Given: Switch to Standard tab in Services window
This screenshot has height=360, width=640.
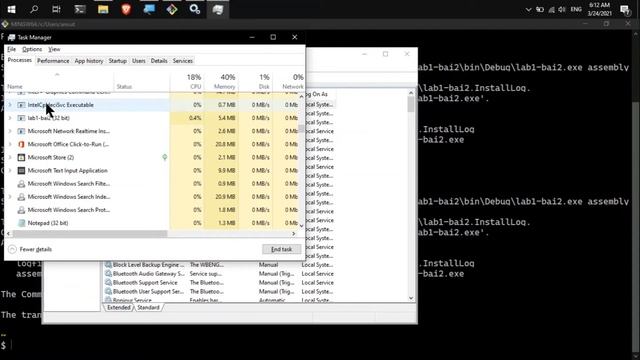Looking at the screenshot, I should (148, 307).
